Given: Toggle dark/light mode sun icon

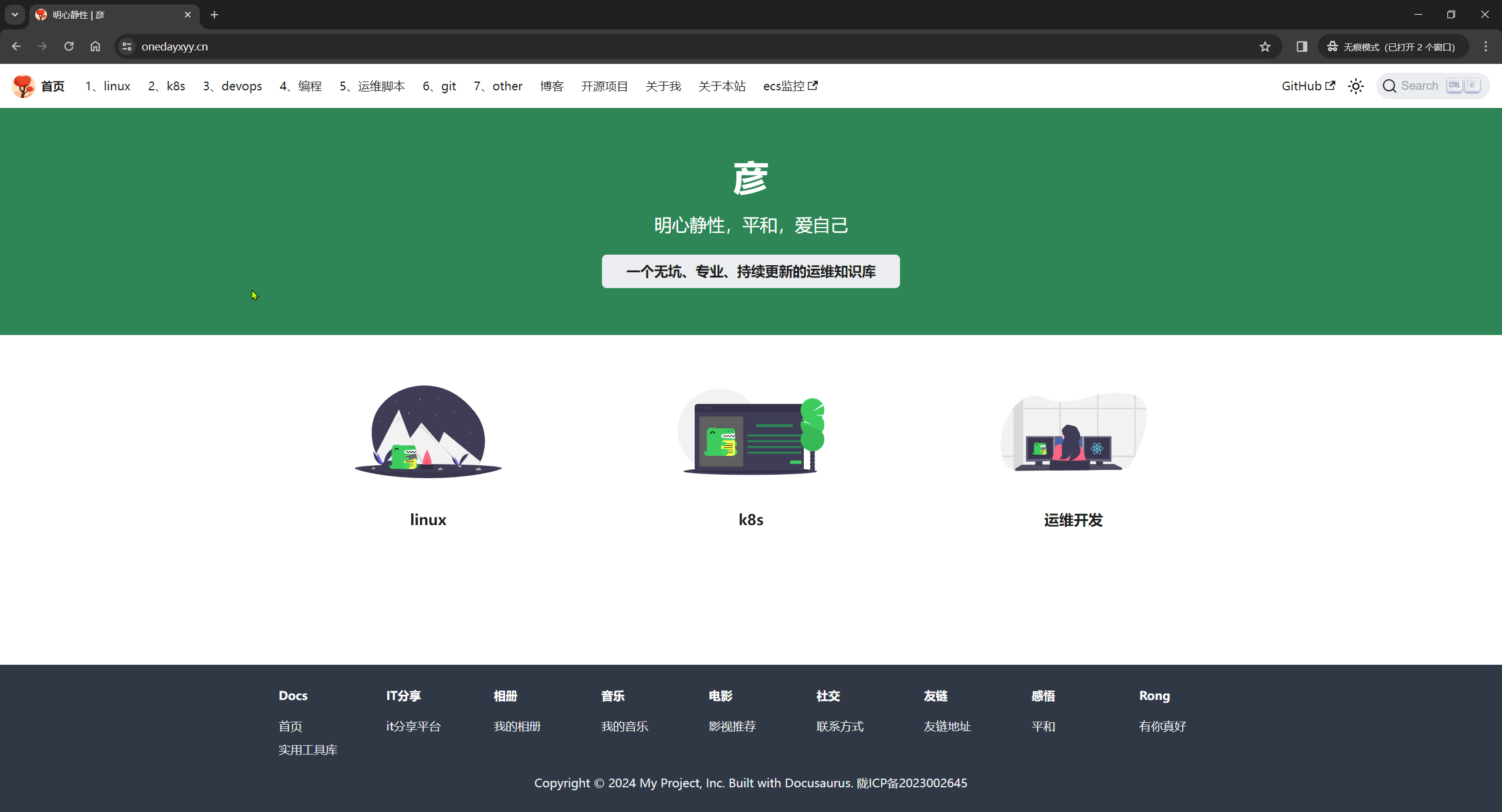Looking at the screenshot, I should 1355,86.
